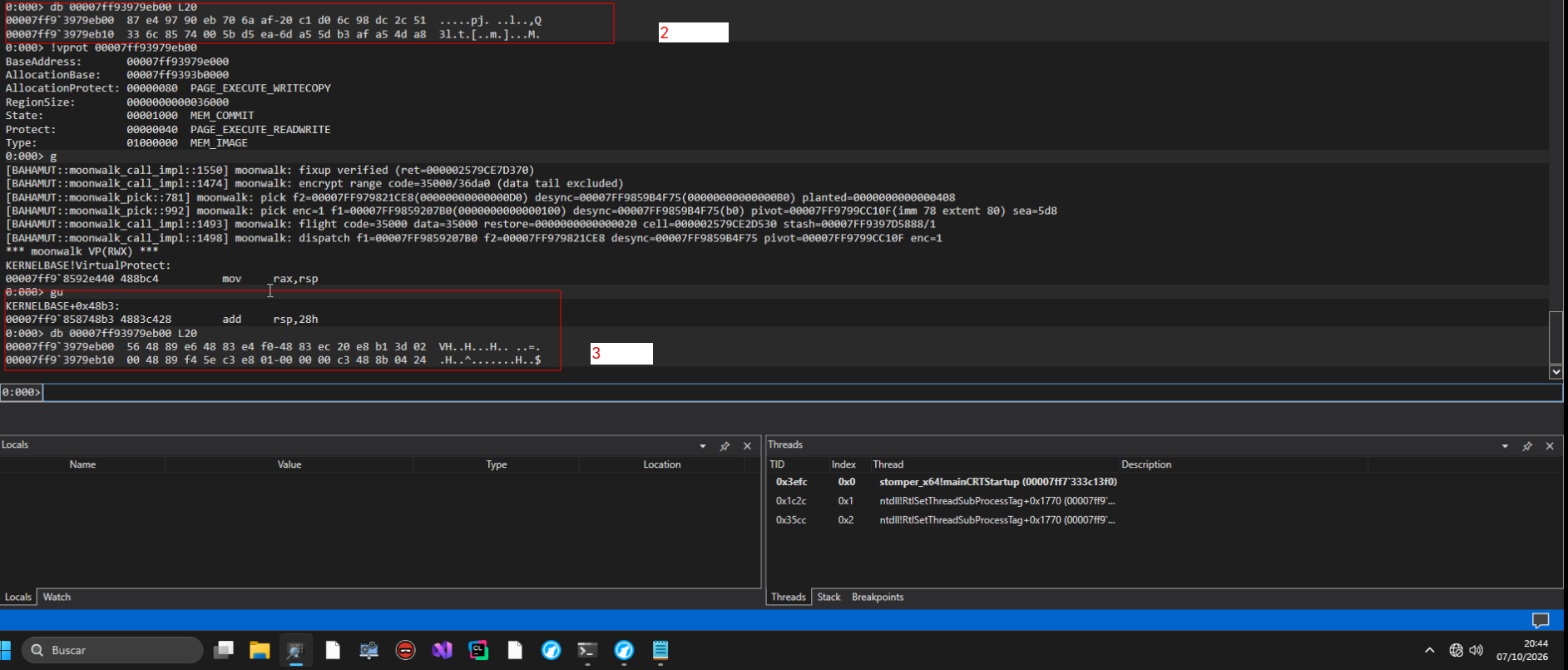This screenshot has height=670, width=1568.
Task: Open the terminal icon on the taskbar
Action: pos(587,650)
